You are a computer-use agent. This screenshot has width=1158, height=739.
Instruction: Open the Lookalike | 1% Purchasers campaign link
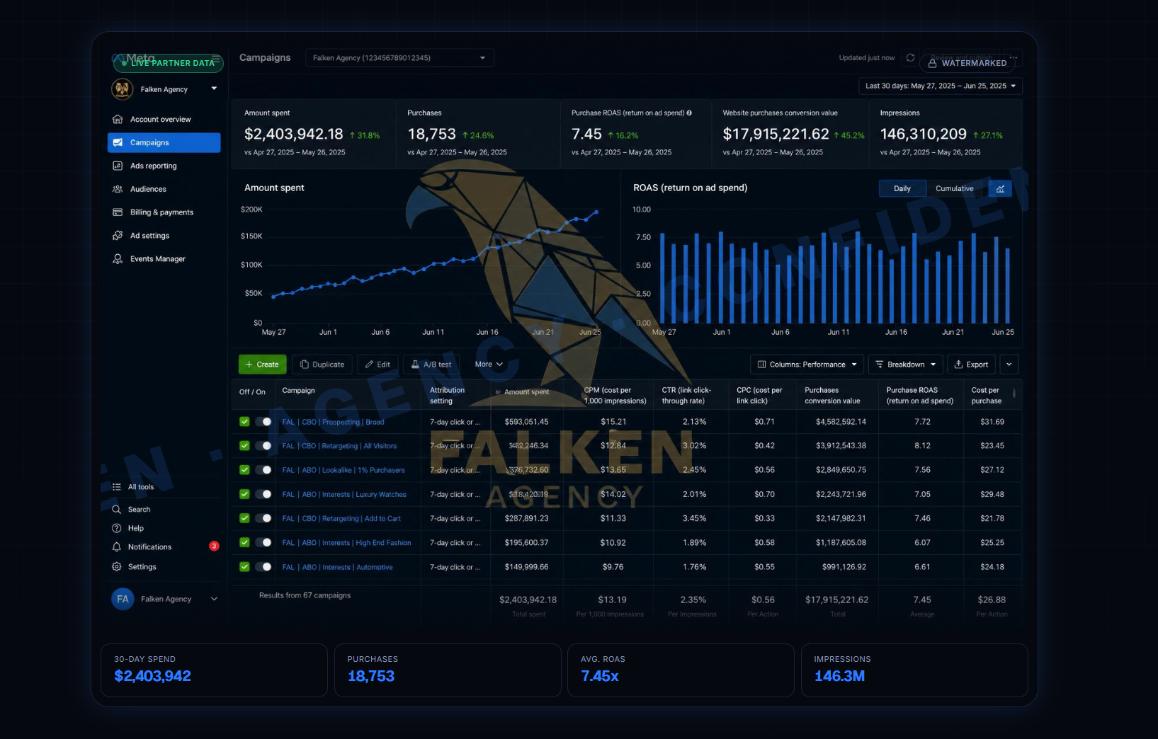pos(343,470)
